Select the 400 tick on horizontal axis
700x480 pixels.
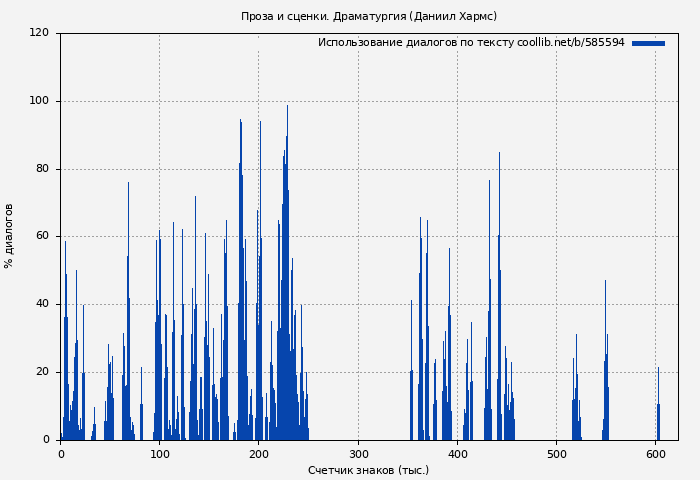456,454
